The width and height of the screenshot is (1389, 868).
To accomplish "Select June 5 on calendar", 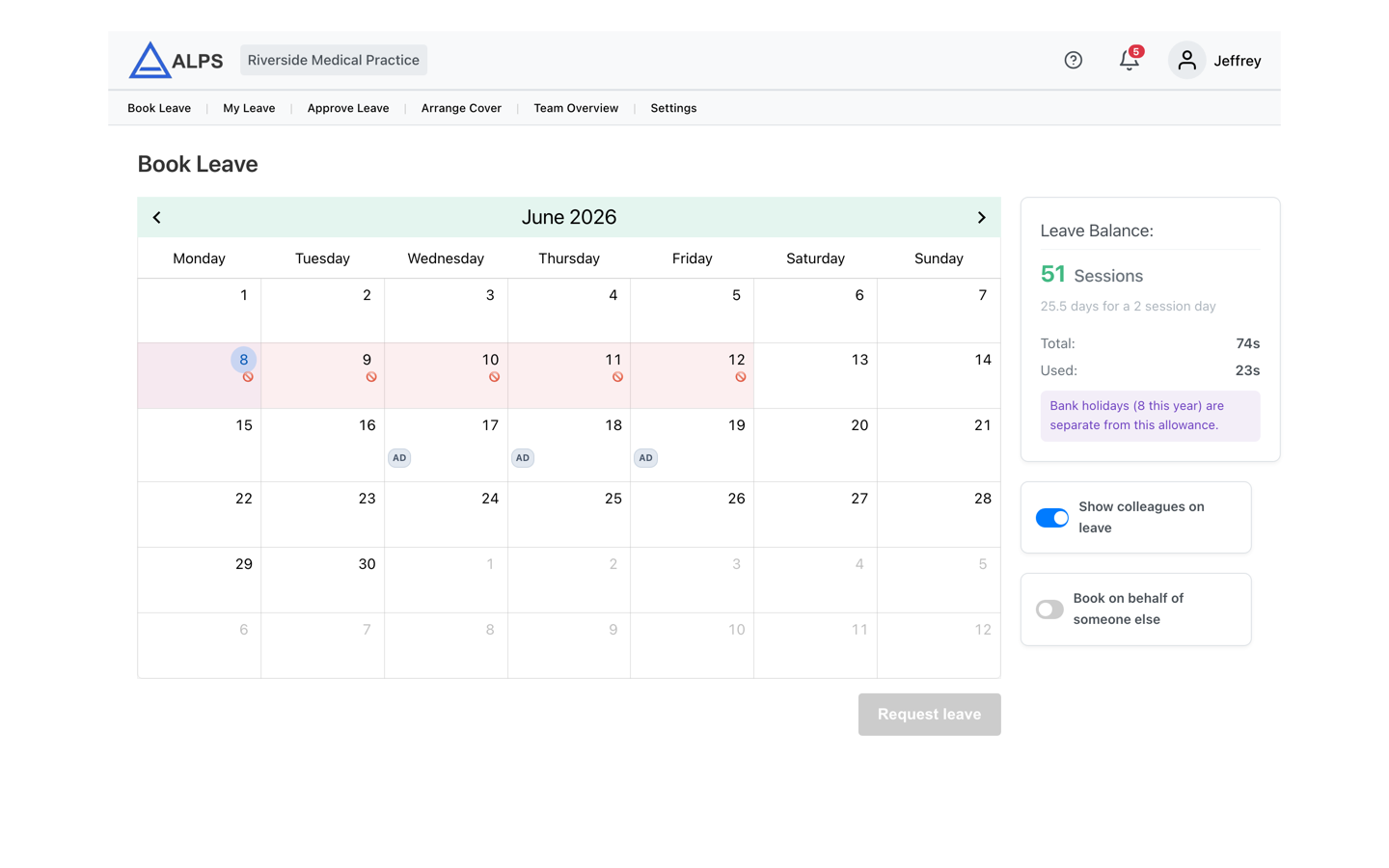I will (x=693, y=311).
